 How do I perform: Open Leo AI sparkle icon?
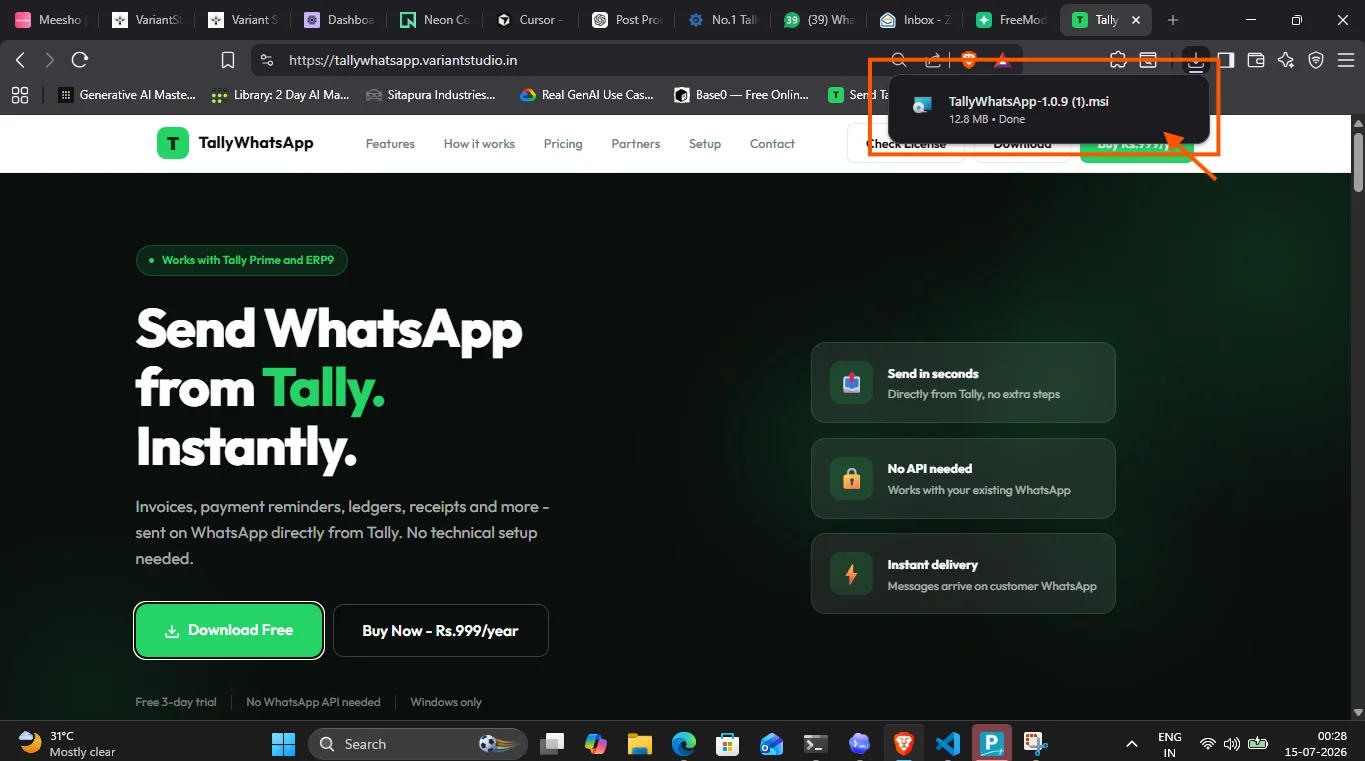point(1286,60)
